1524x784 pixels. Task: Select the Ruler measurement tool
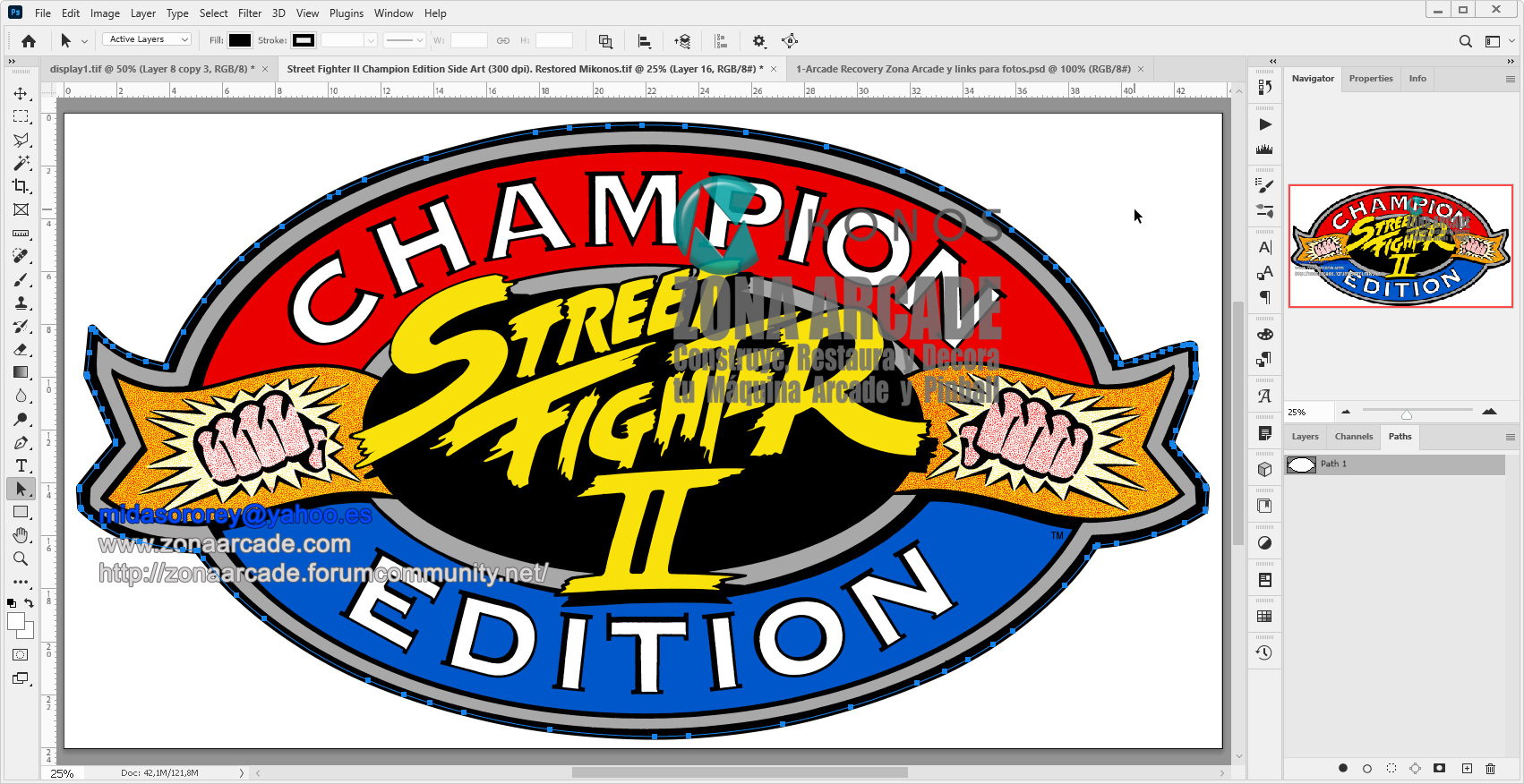pyautogui.click(x=21, y=233)
